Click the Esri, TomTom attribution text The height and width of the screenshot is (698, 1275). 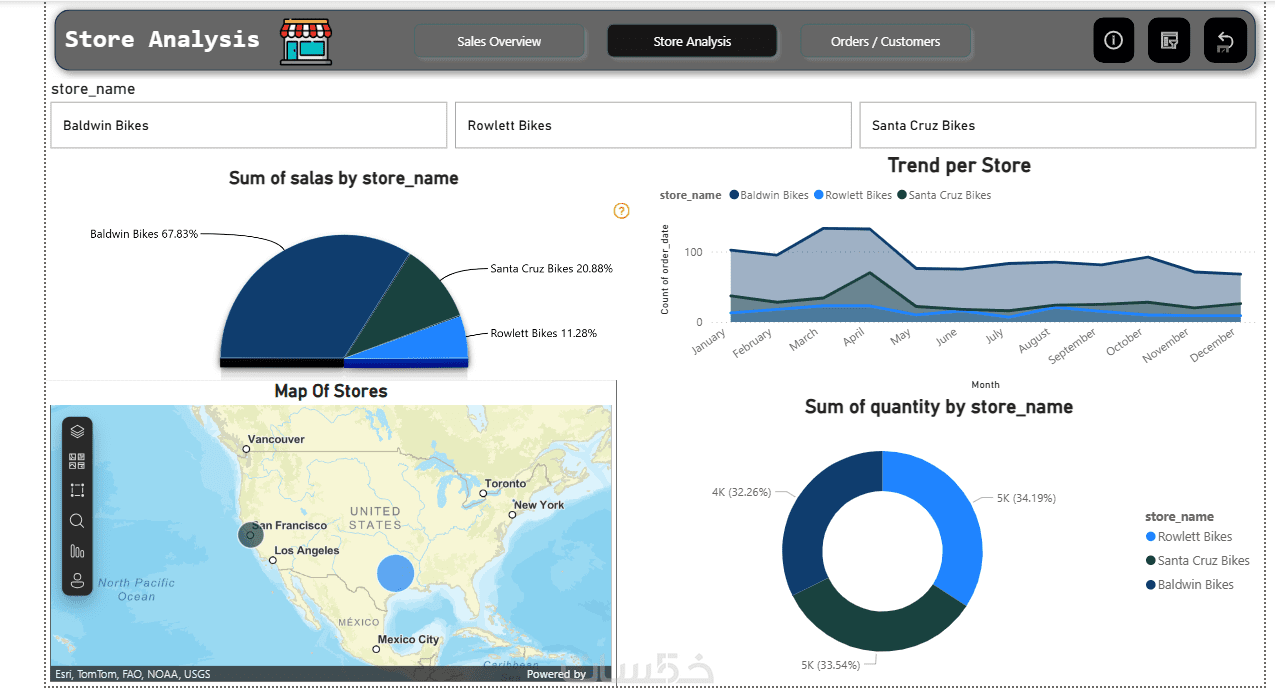pyautogui.click(x=132, y=674)
